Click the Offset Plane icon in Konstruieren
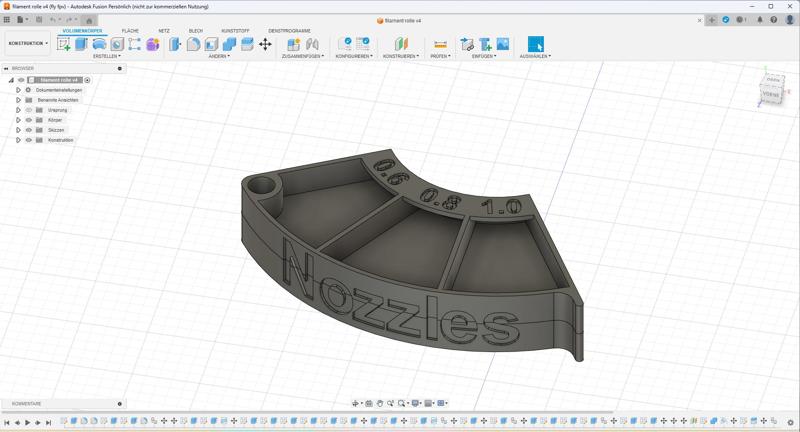The image size is (800, 432). tap(402, 44)
